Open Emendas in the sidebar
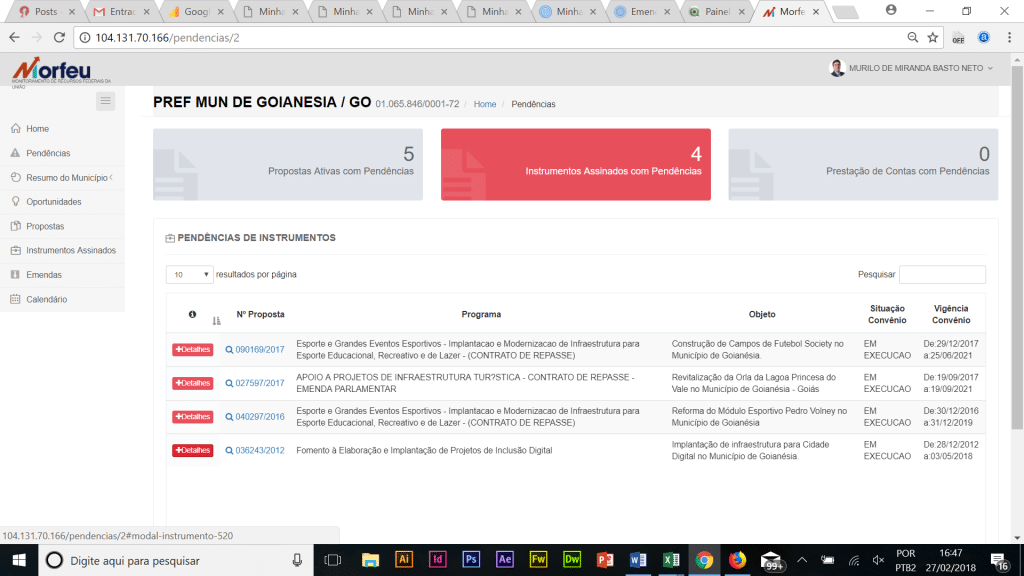The width and height of the screenshot is (1024, 576). pos(43,274)
